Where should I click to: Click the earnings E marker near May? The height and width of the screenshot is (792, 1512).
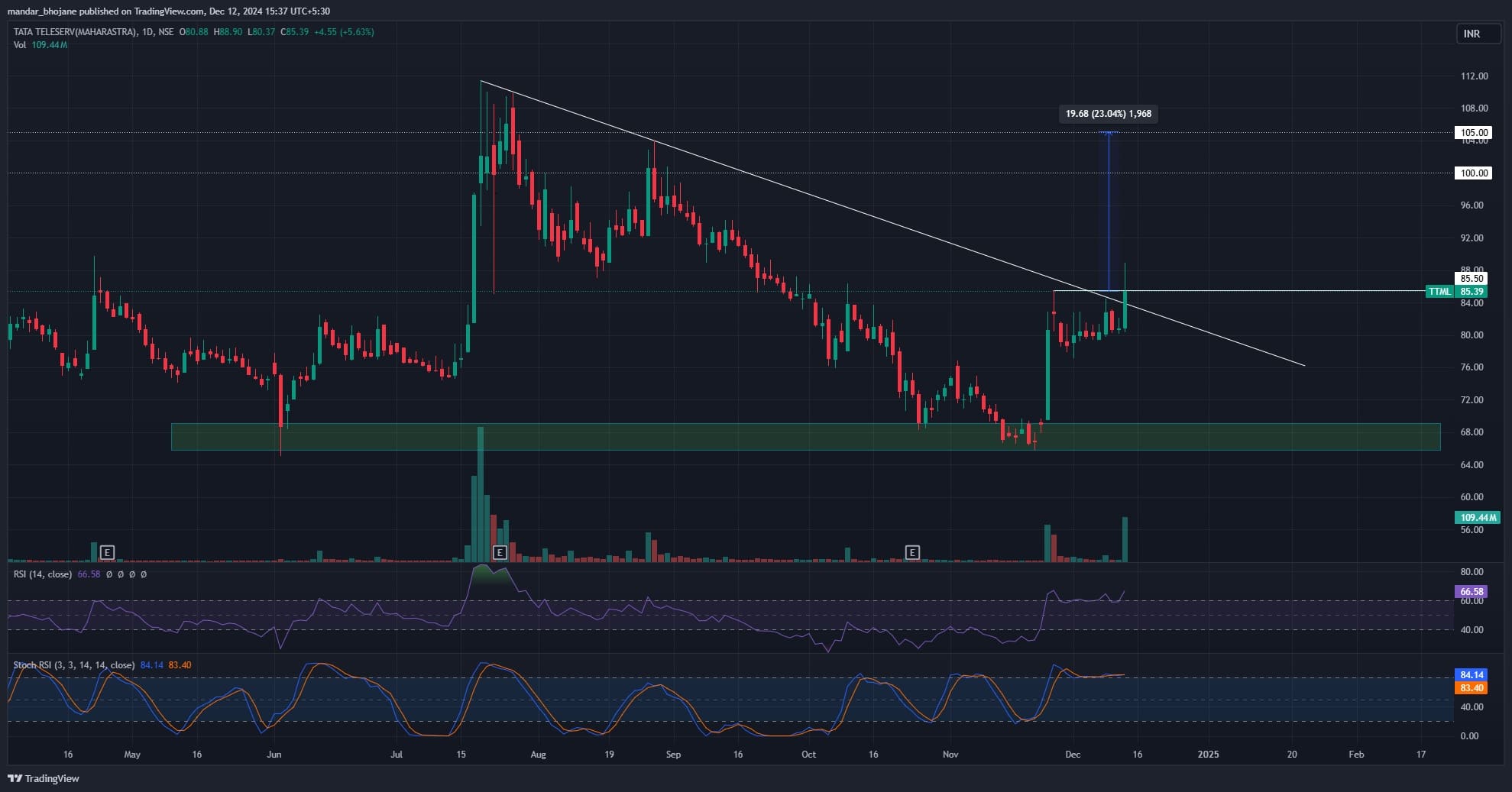coord(107,551)
